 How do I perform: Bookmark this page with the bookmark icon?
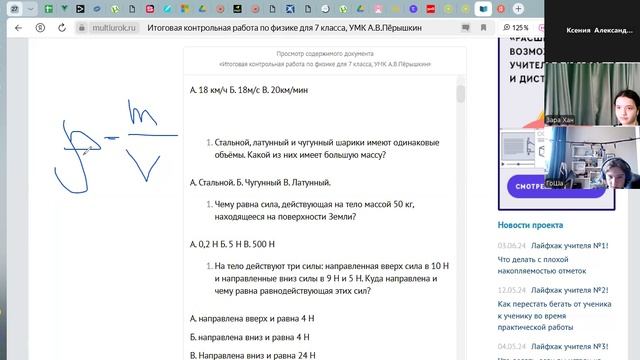coord(483,28)
